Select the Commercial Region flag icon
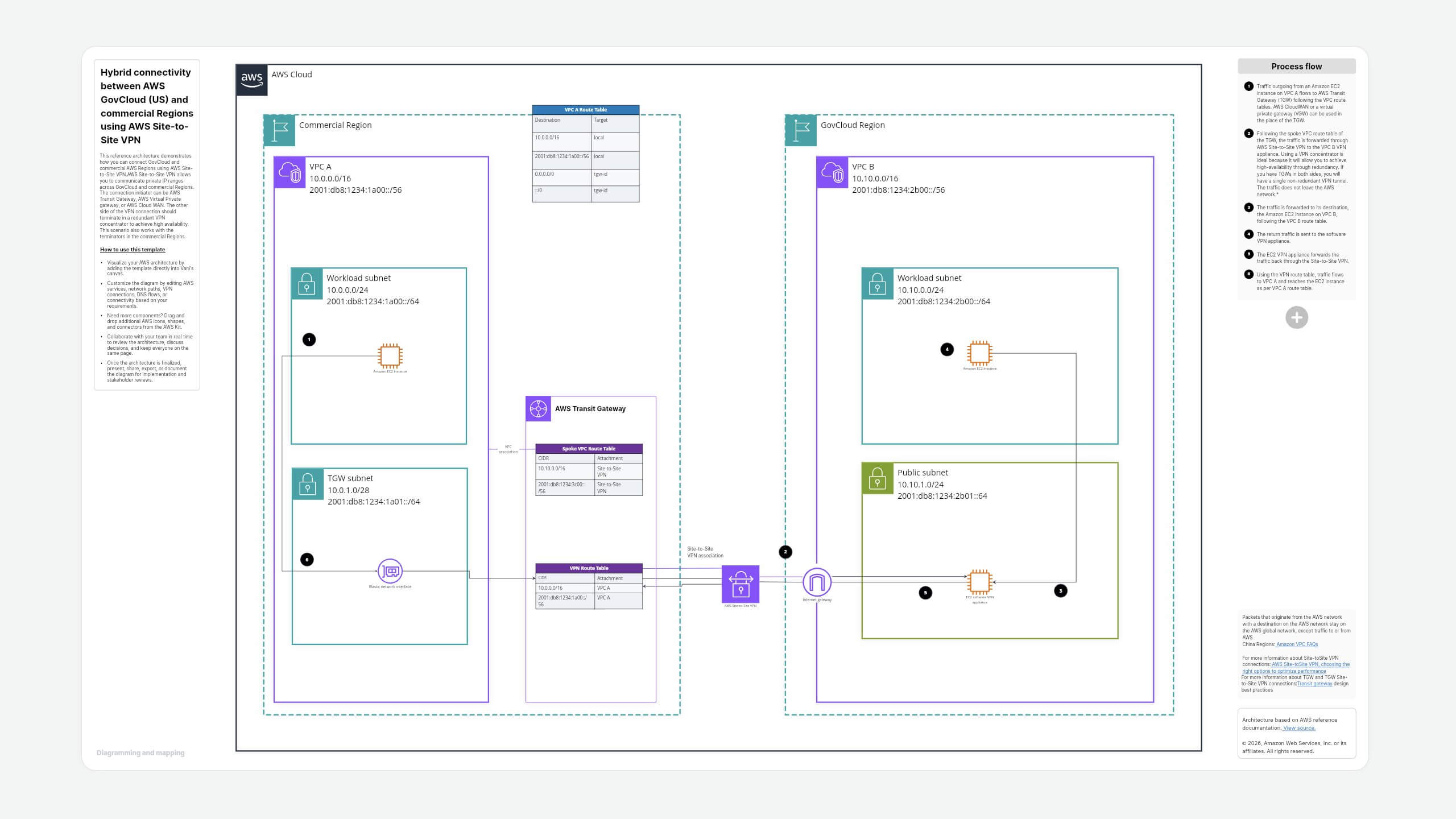The height and width of the screenshot is (819, 1456). (279, 130)
